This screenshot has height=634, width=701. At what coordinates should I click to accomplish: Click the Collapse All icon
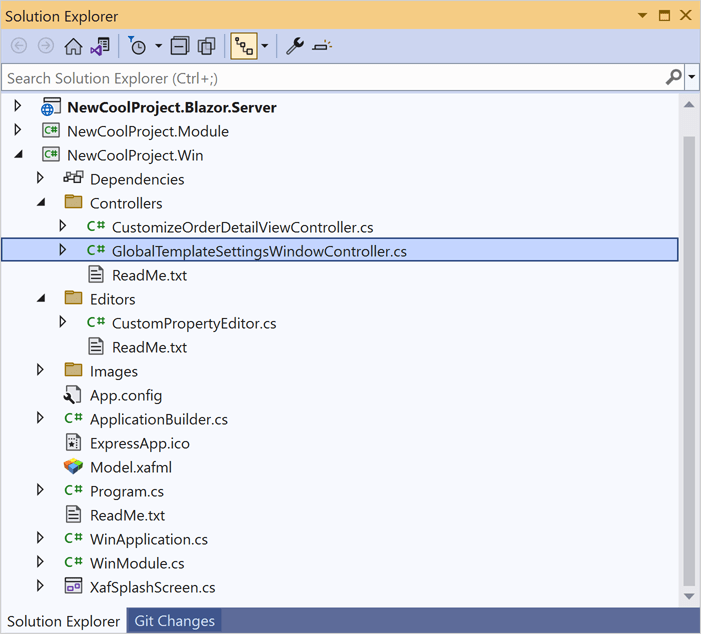pos(180,46)
